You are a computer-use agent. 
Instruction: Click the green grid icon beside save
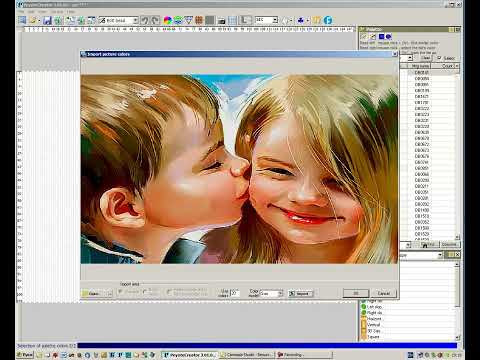pyautogui.click(x=58, y=20)
